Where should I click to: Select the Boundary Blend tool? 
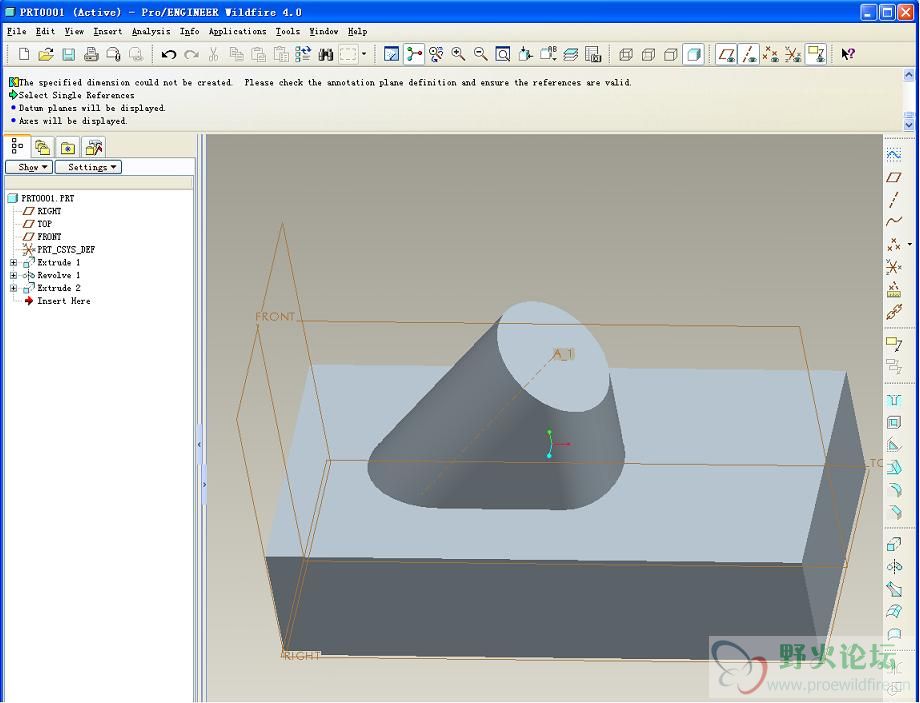point(894,611)
